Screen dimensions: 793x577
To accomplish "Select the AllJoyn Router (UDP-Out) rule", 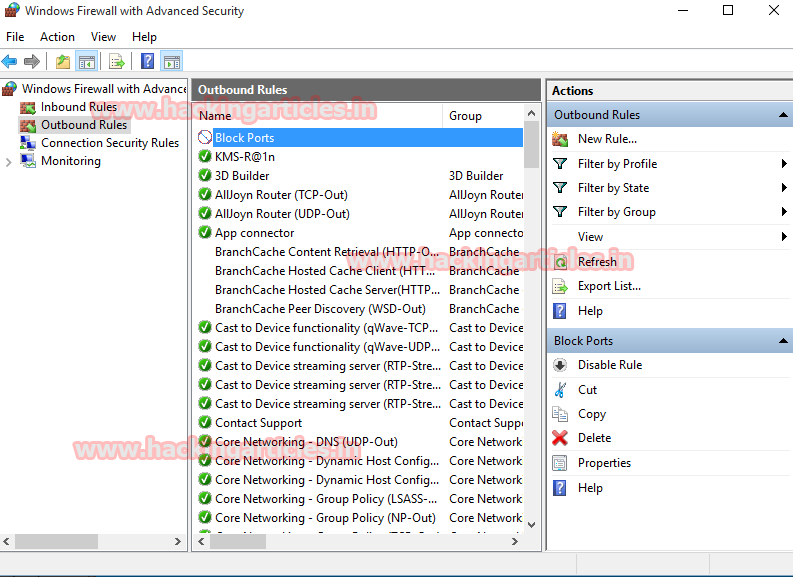I will 282,214.
